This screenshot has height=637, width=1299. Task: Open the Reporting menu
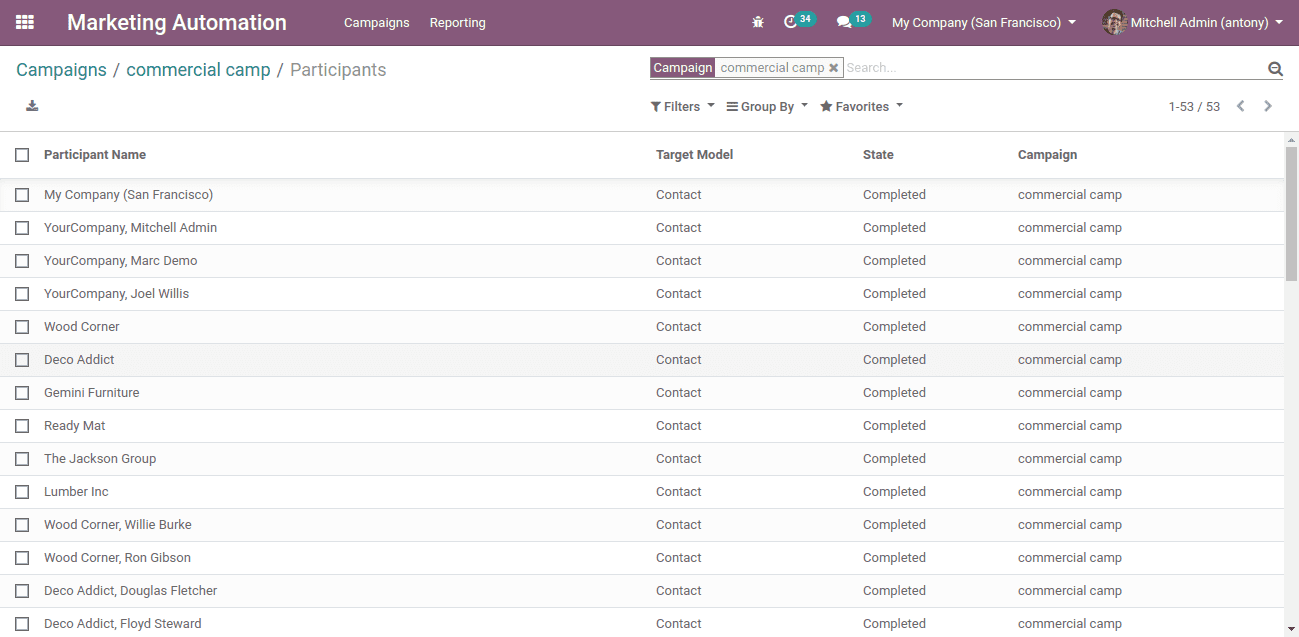(x=458, y=22)
